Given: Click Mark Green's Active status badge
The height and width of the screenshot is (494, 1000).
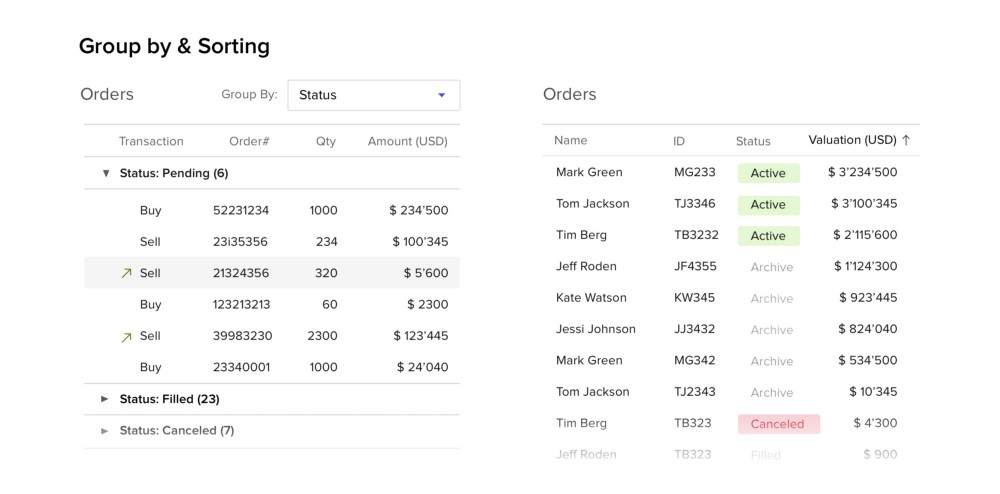Looking at the screenshot, I should (768, 173).
